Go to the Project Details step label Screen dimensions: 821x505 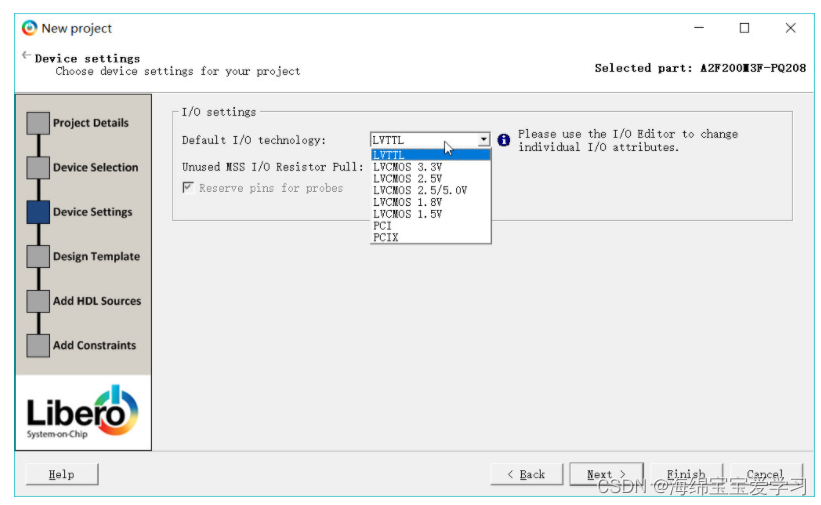(91, 123)
